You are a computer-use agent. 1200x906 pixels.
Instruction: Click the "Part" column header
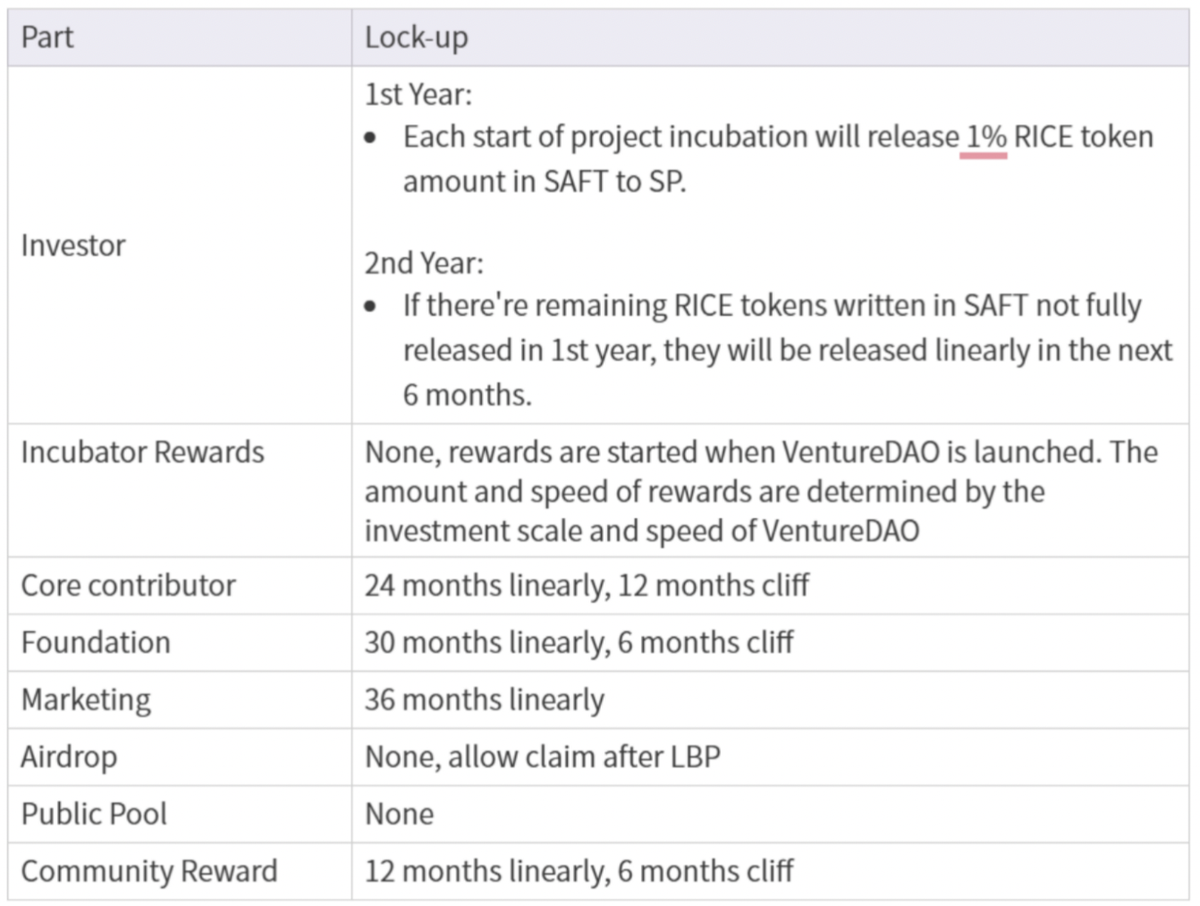tap(47, 38)
